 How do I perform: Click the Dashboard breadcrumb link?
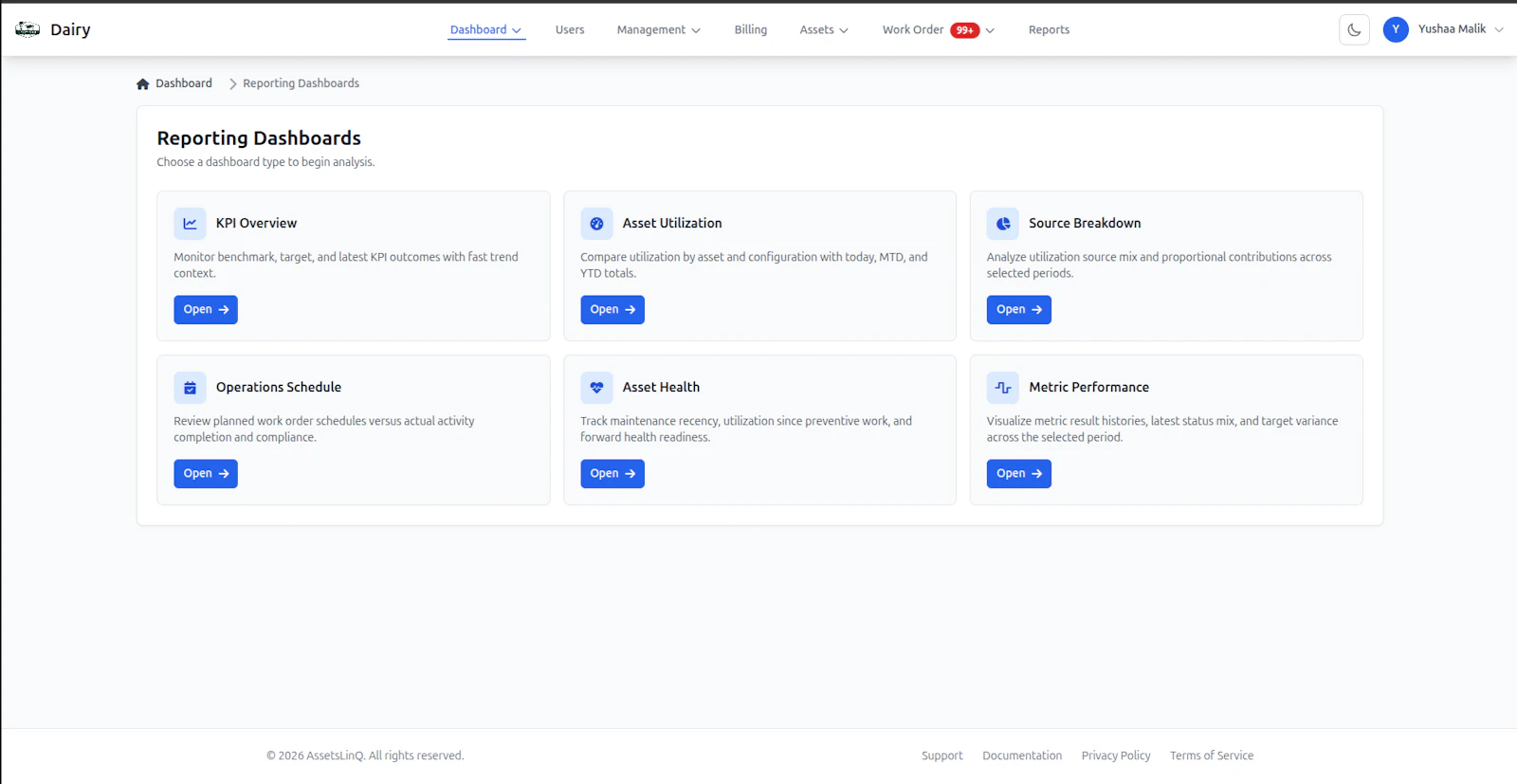tap(184, 83)
